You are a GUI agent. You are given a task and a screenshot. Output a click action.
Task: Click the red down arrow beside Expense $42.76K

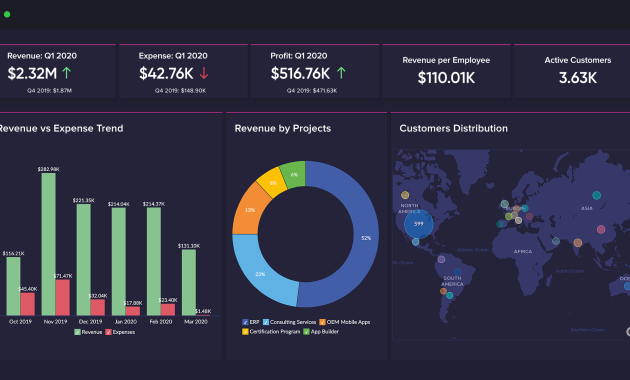204,73
